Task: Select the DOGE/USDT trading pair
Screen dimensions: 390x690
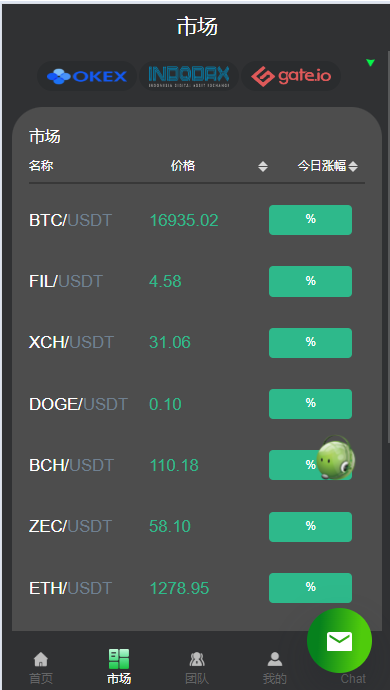Action: [x=78, y=404]
